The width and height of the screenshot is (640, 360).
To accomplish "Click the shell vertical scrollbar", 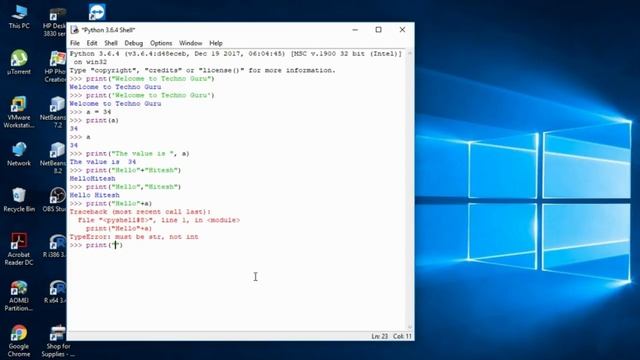I will [410, 190].
